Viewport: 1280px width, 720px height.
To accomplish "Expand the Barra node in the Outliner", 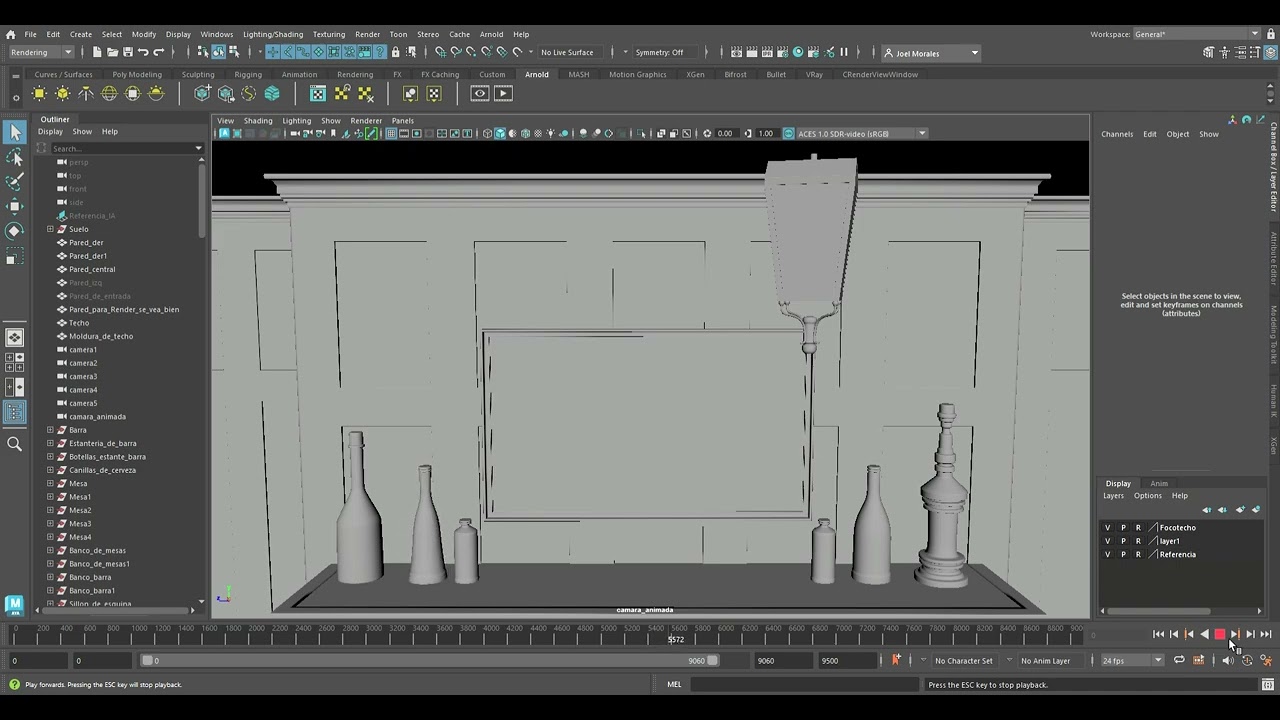I will pyautogui.click(x=50, y=430).
